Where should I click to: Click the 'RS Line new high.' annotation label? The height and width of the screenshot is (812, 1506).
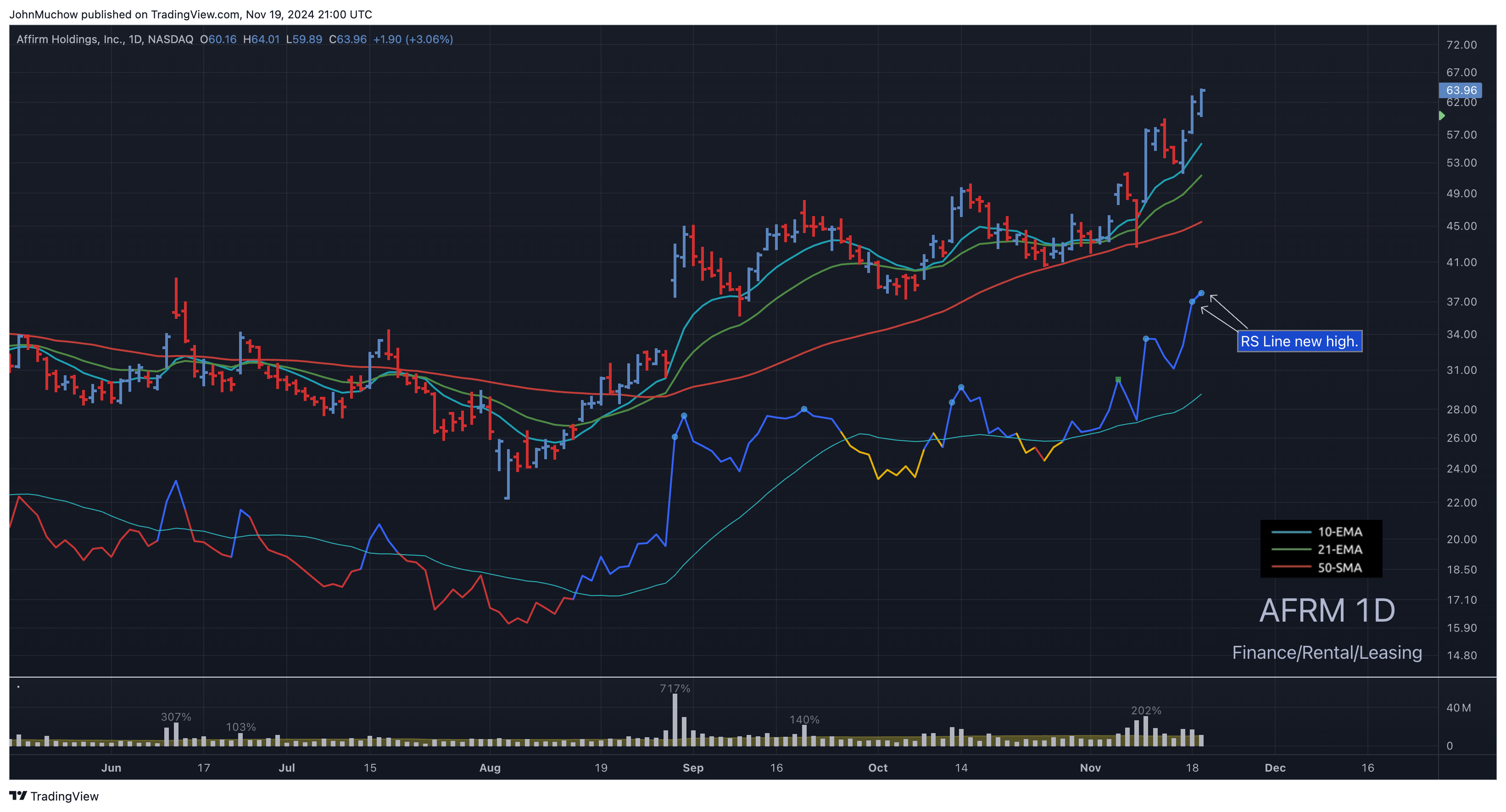point(1299,341)
